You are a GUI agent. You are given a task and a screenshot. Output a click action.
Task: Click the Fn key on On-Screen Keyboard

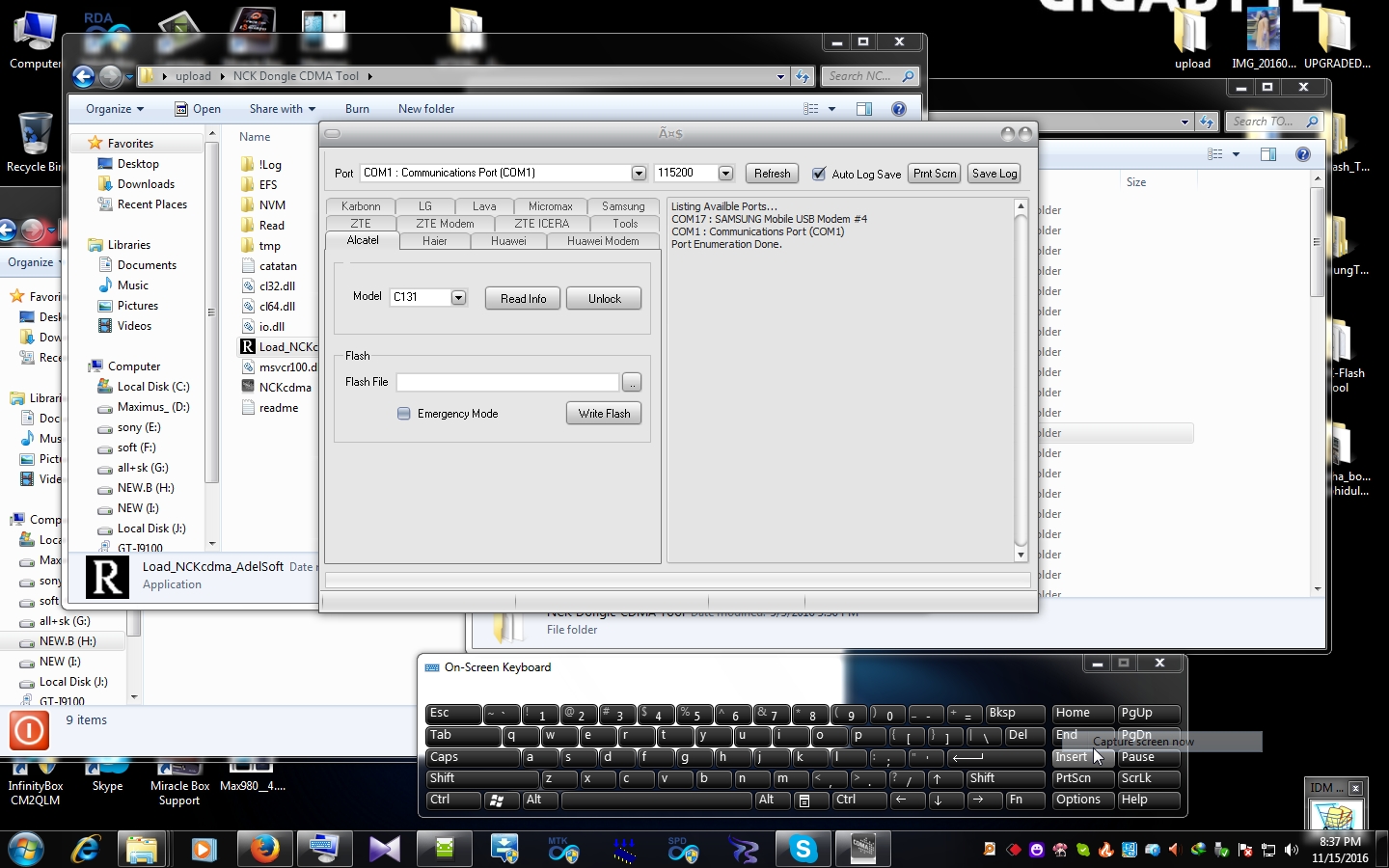1025,800
